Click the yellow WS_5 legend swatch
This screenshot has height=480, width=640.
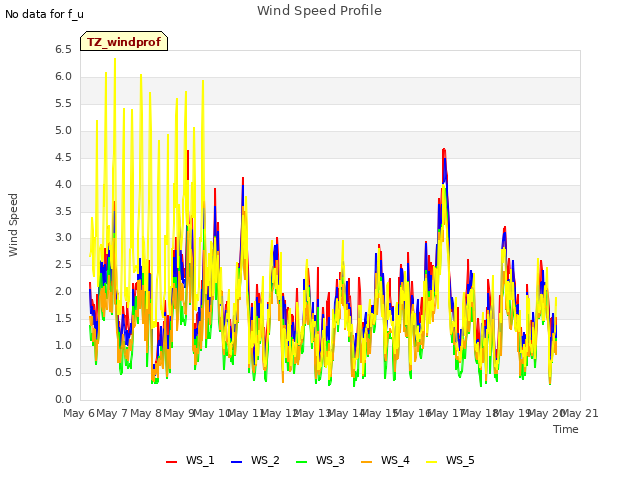click(431, 461)
